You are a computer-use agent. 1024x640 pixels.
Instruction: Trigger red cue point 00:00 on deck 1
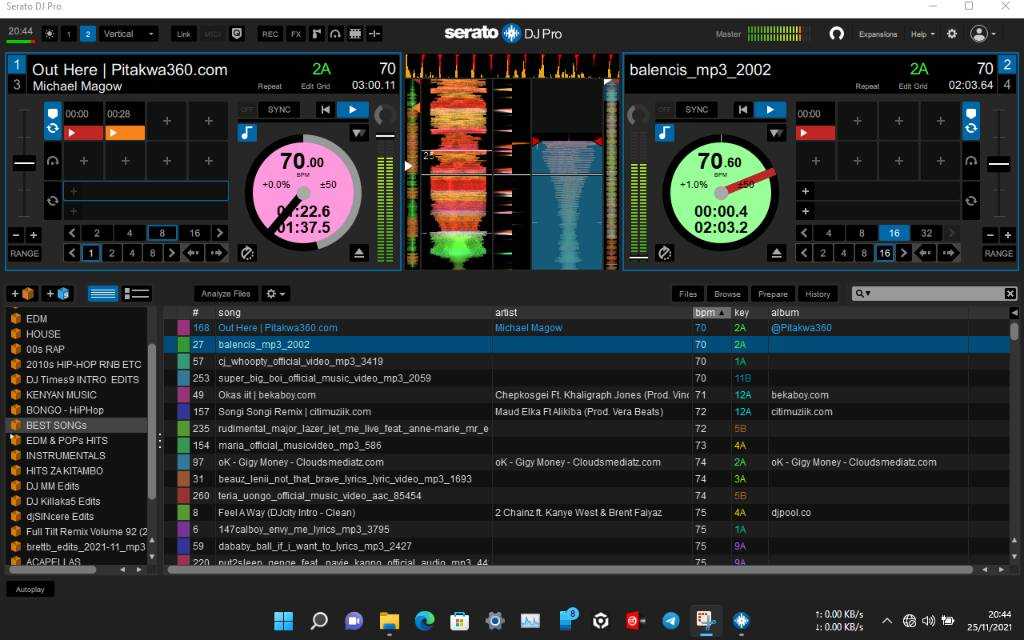tap(83, 133)
